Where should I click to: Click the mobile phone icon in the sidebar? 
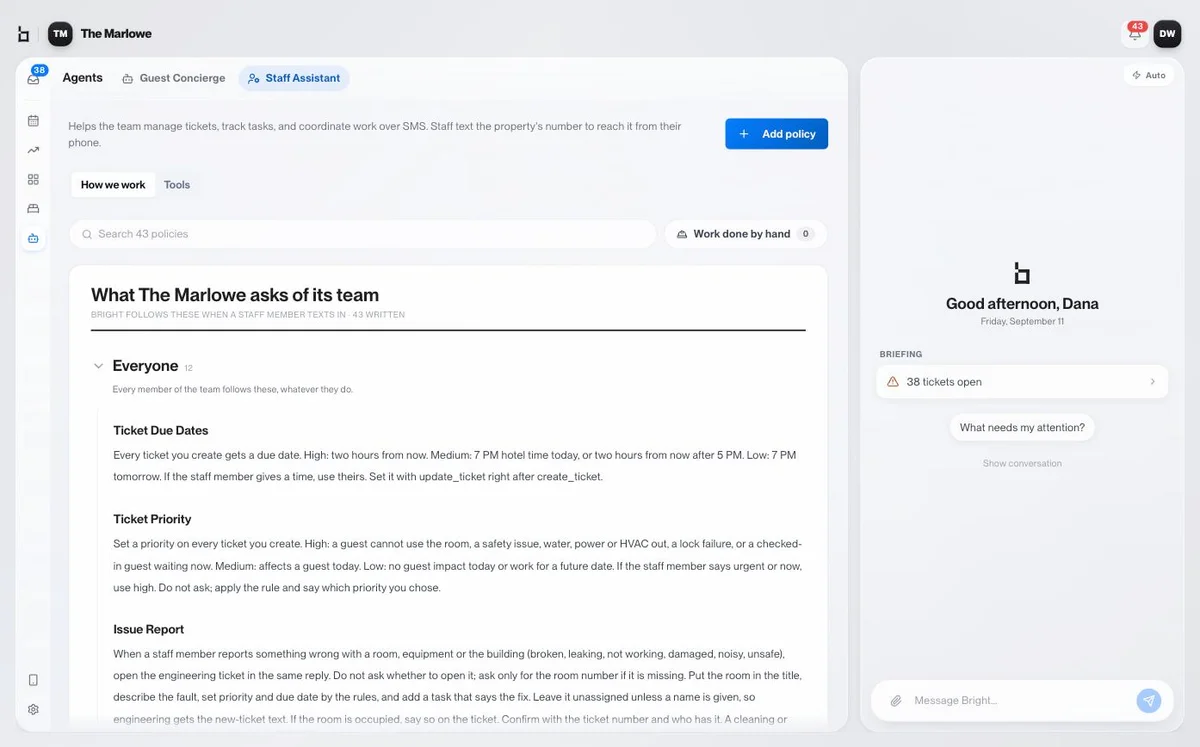pos(33,680)
